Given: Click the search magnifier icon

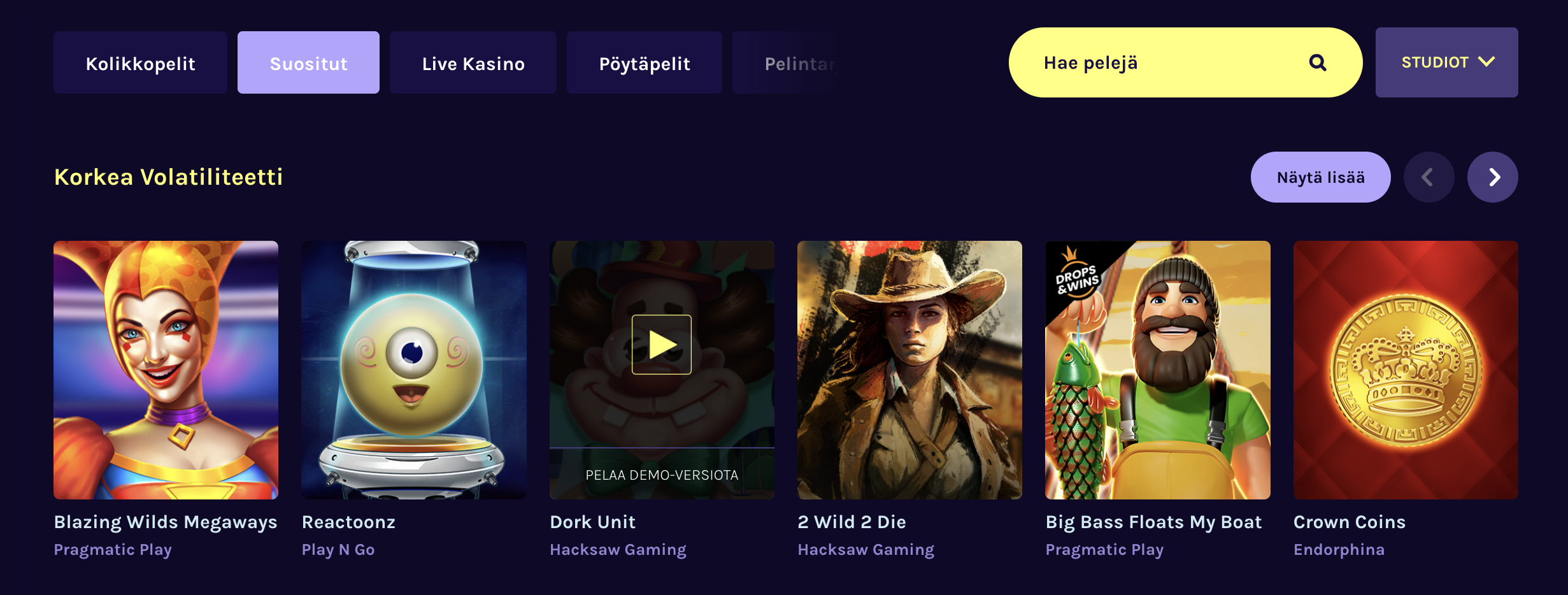Looking at the screenshot, I should click(x=1317, y=62).
